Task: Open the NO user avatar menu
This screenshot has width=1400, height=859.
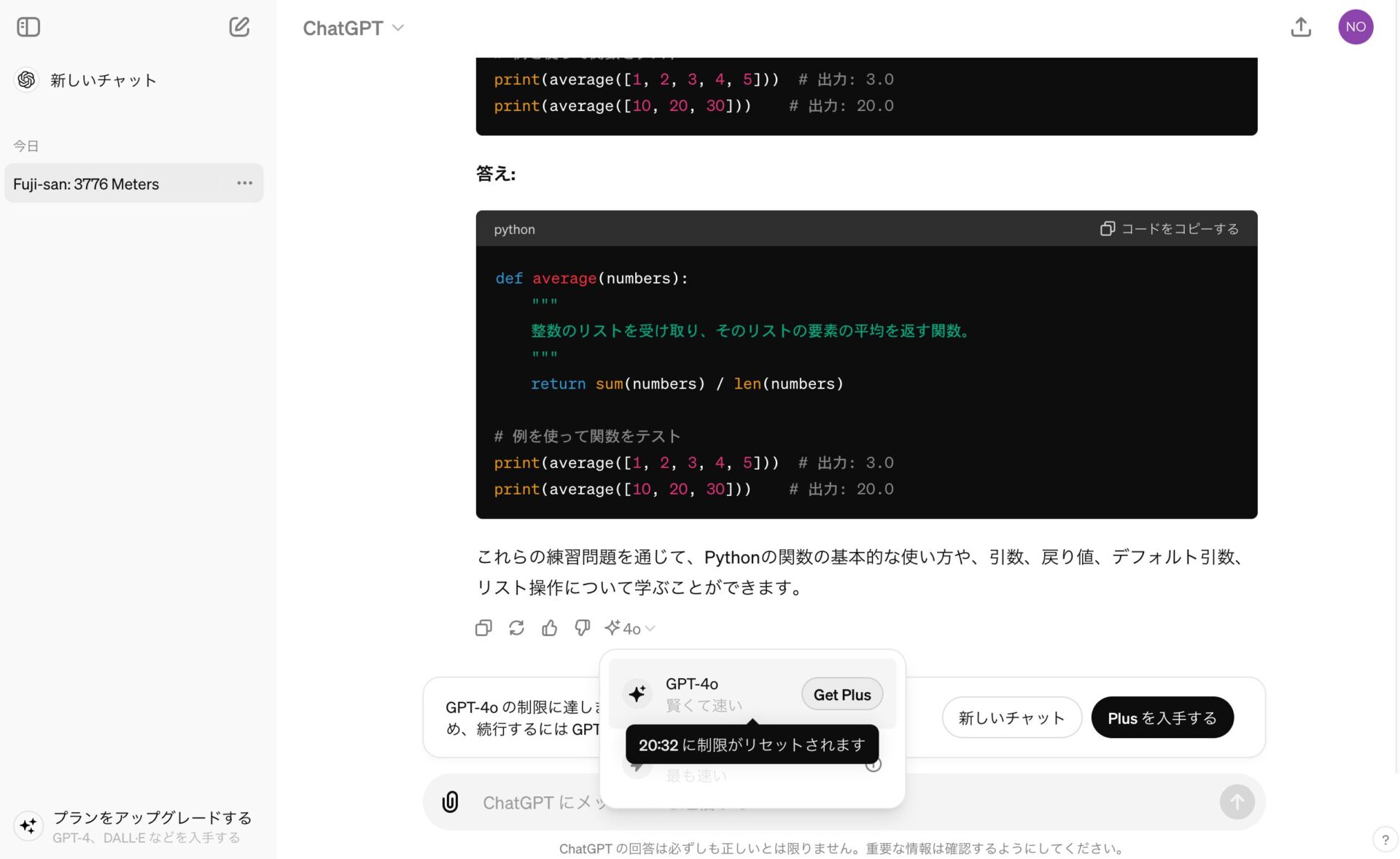Action: pyautogui.click(x=1355, y=27)
